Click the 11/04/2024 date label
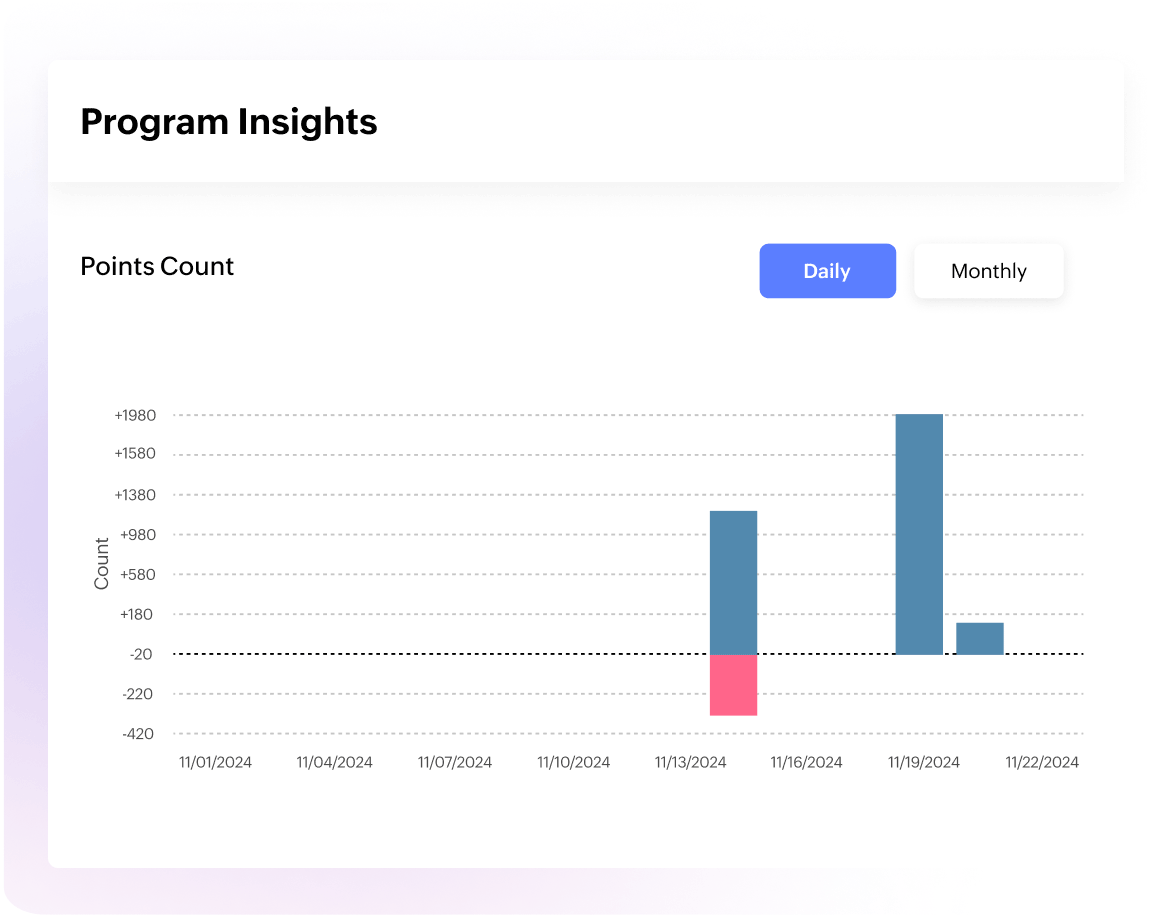Screen dimensions: 1171x918 point(334,761)
